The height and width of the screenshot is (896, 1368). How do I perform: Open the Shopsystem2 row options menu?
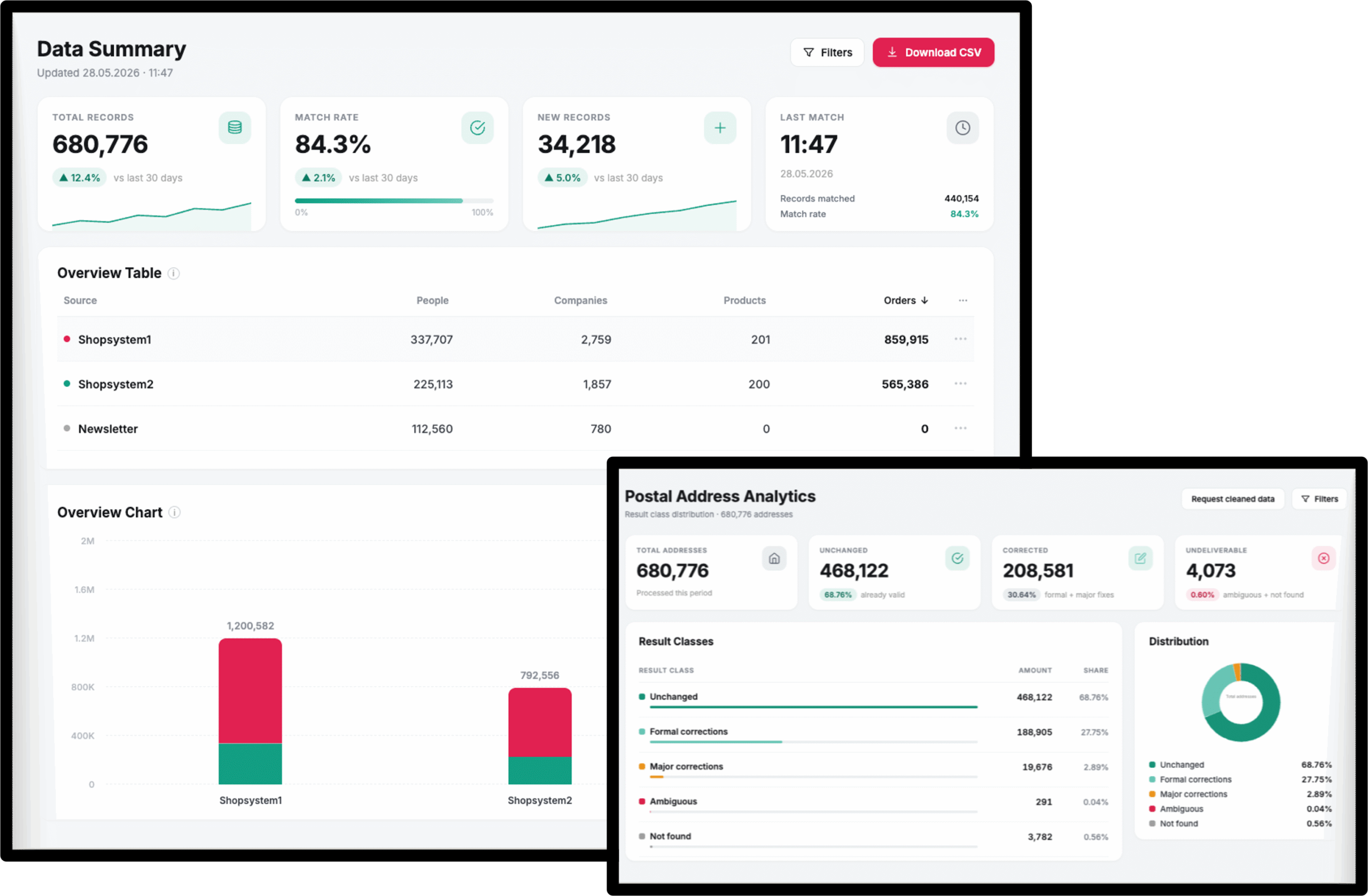point(960,384)
